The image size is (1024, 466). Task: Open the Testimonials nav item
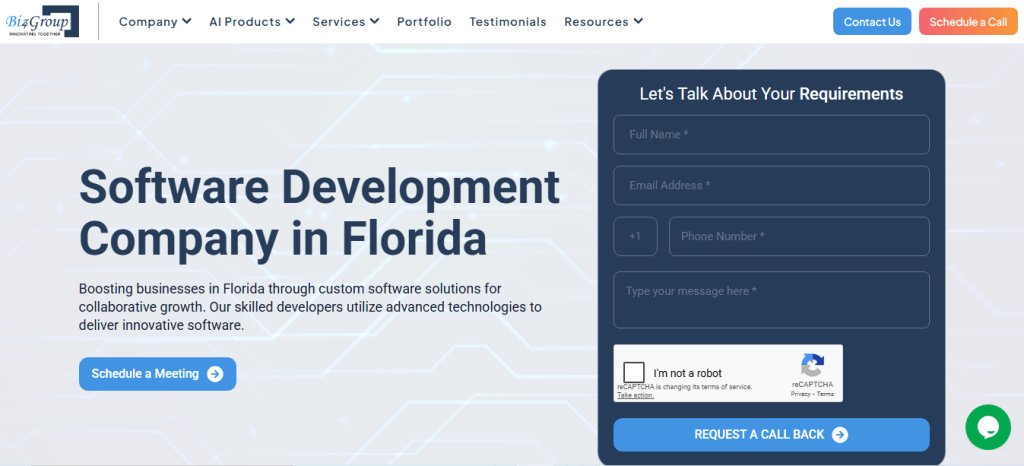click(508, 21)
